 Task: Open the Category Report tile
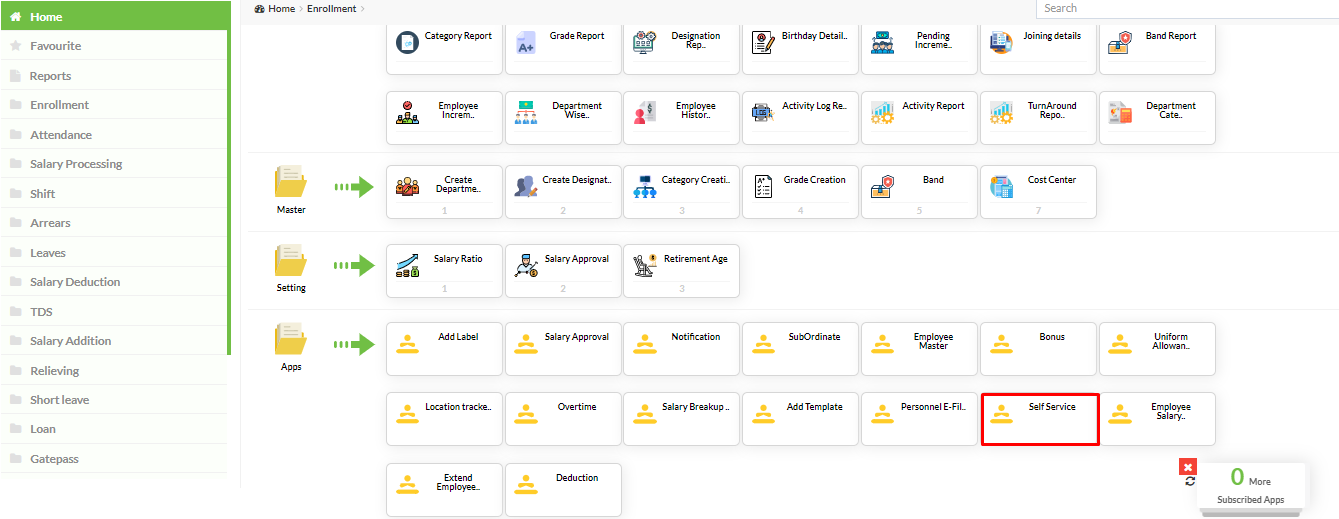445,47
